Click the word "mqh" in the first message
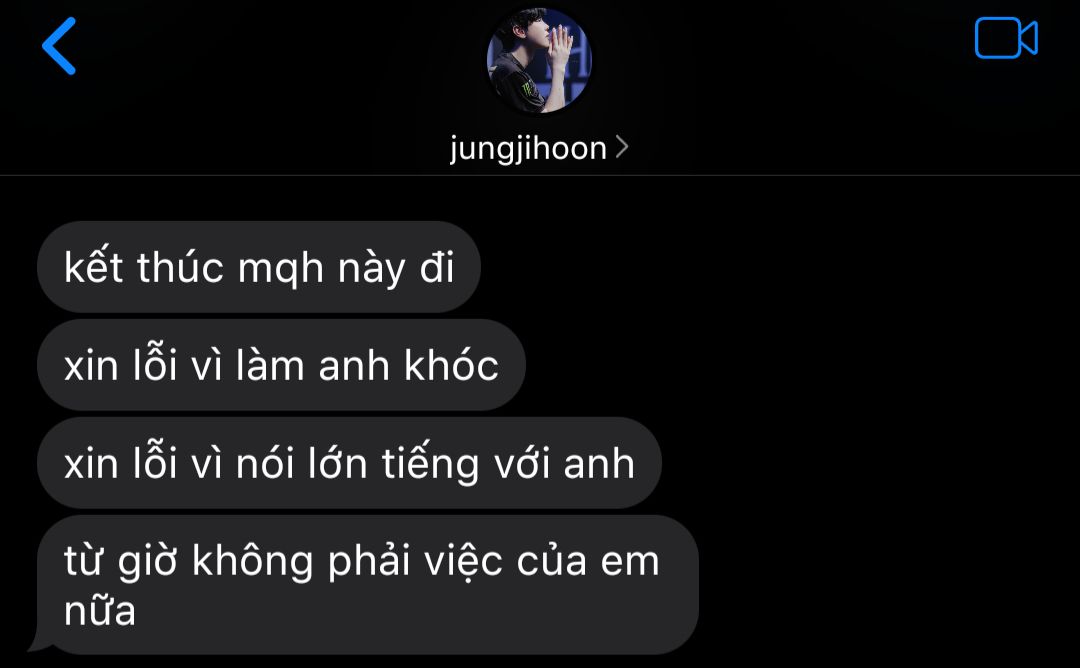 click(x=280, y=269)
